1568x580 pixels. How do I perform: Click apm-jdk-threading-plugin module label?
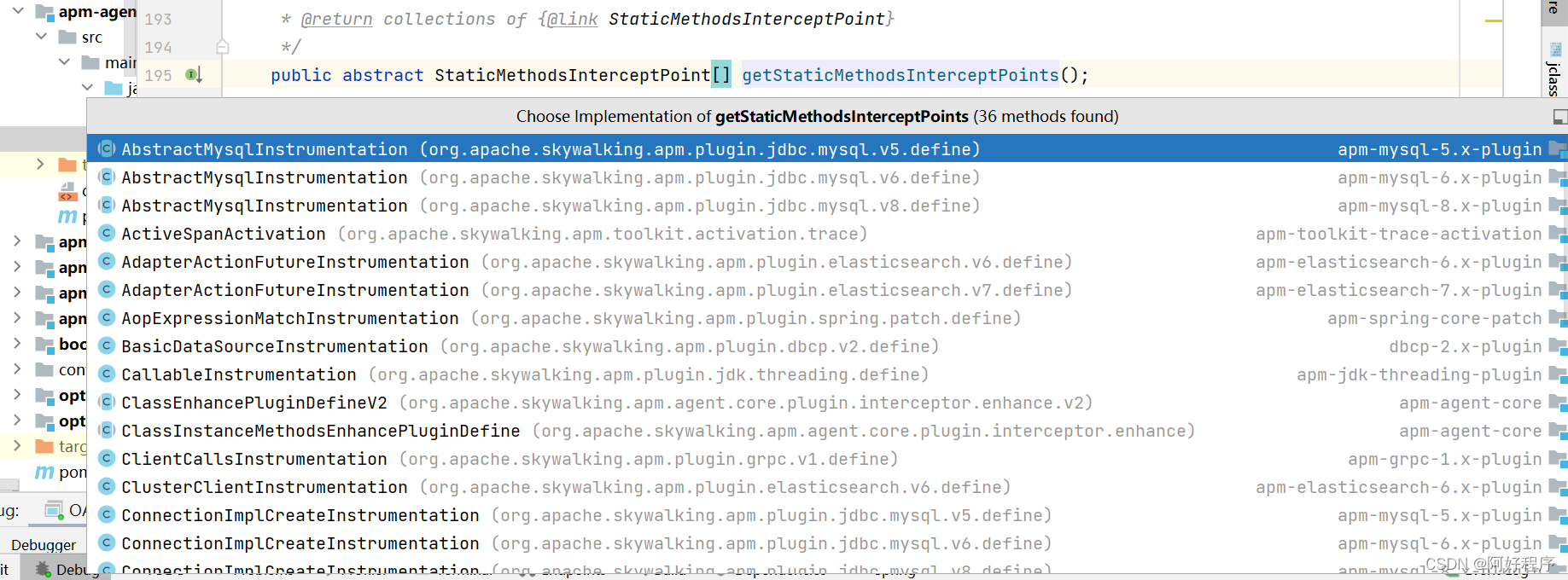coord(1419,374)
